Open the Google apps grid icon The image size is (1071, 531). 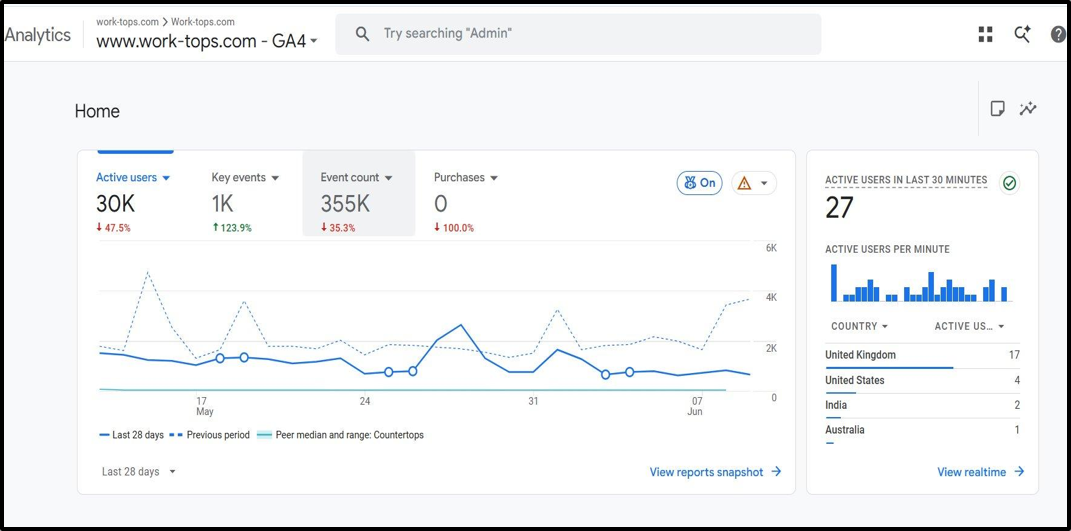[x=985, y=34]
